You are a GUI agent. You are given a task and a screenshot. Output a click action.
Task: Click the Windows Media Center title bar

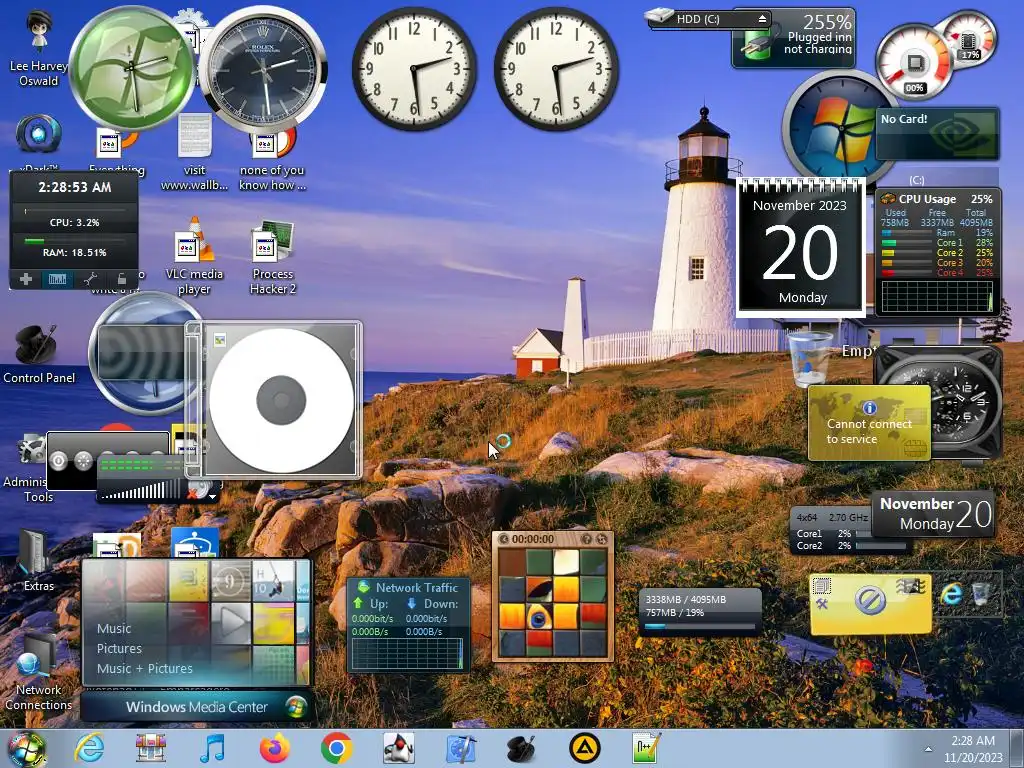[196, 707]
